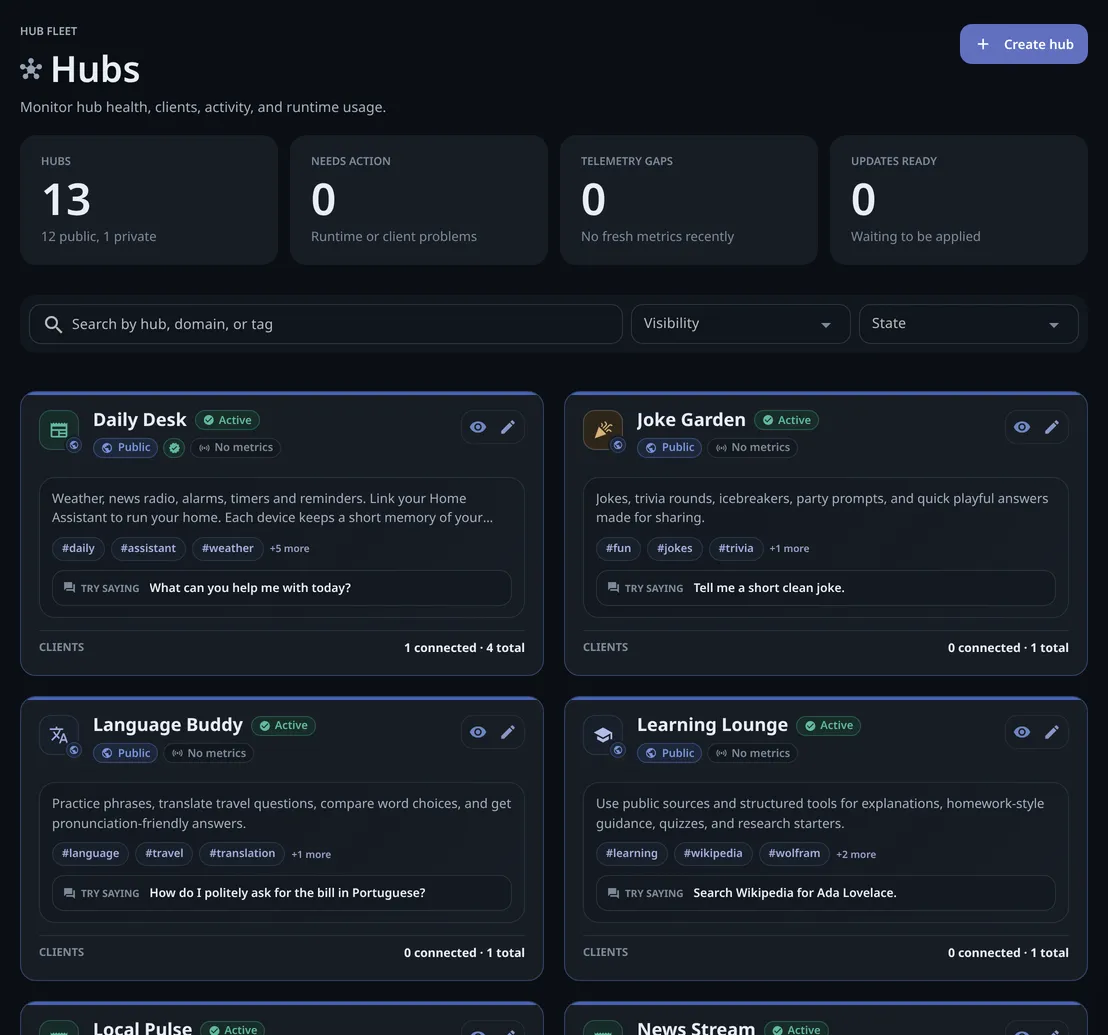1108x1035 pixels.
Task: Click Joke Garden Public badge
Action: 669,447
